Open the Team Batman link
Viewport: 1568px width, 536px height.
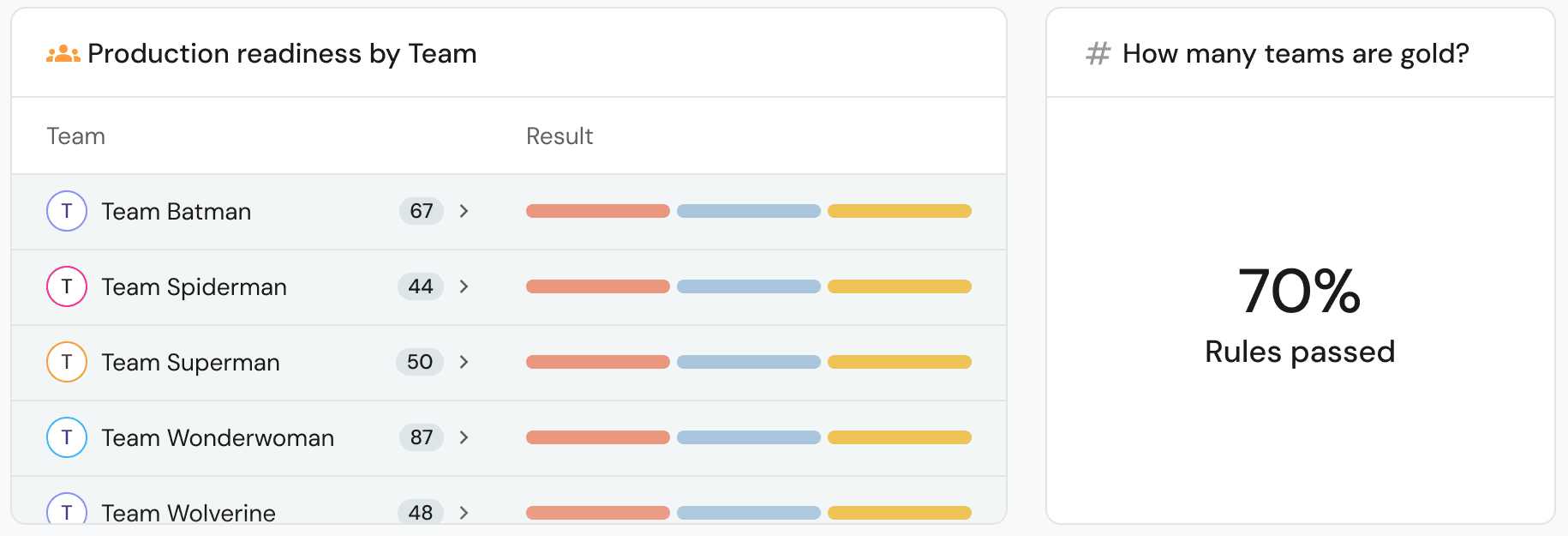point(177,212)
